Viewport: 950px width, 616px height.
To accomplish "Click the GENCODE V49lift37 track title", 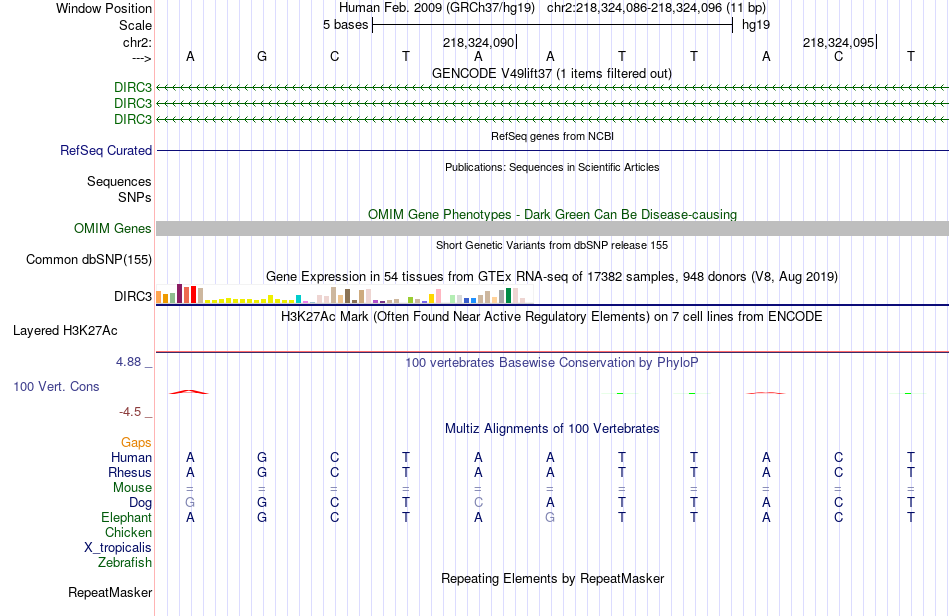I will click(552, 73).
